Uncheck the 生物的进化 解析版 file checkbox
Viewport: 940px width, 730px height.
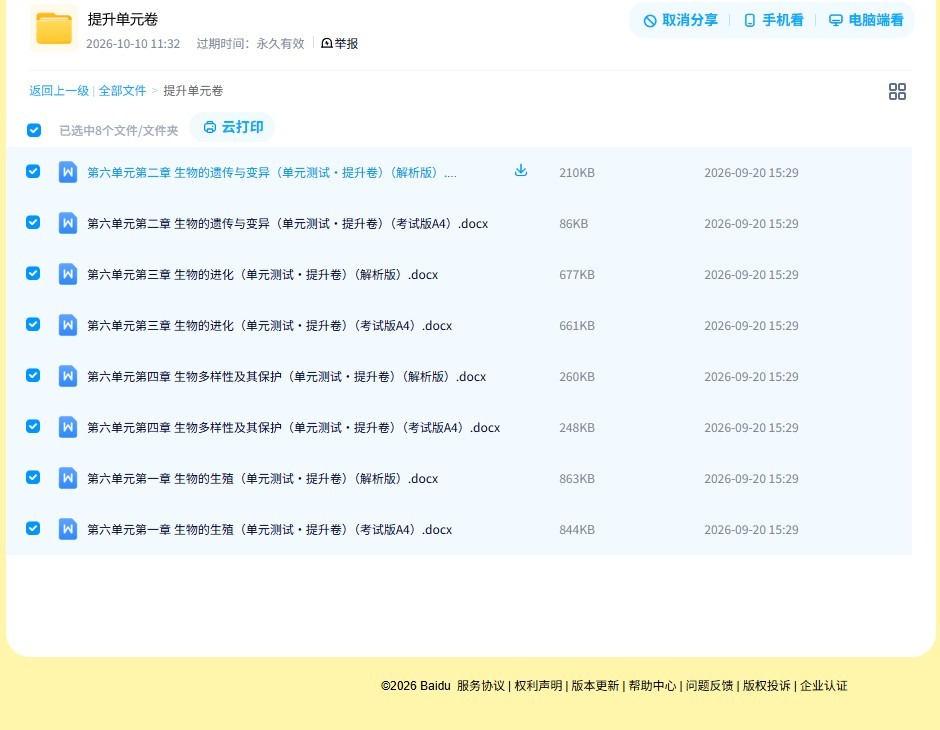point(33,273)
